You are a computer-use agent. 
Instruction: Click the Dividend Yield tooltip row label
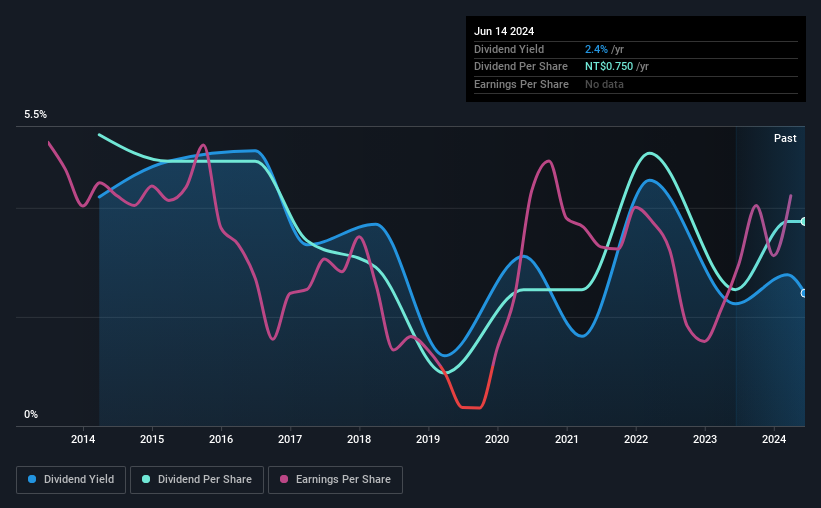[x=509, y=49]
